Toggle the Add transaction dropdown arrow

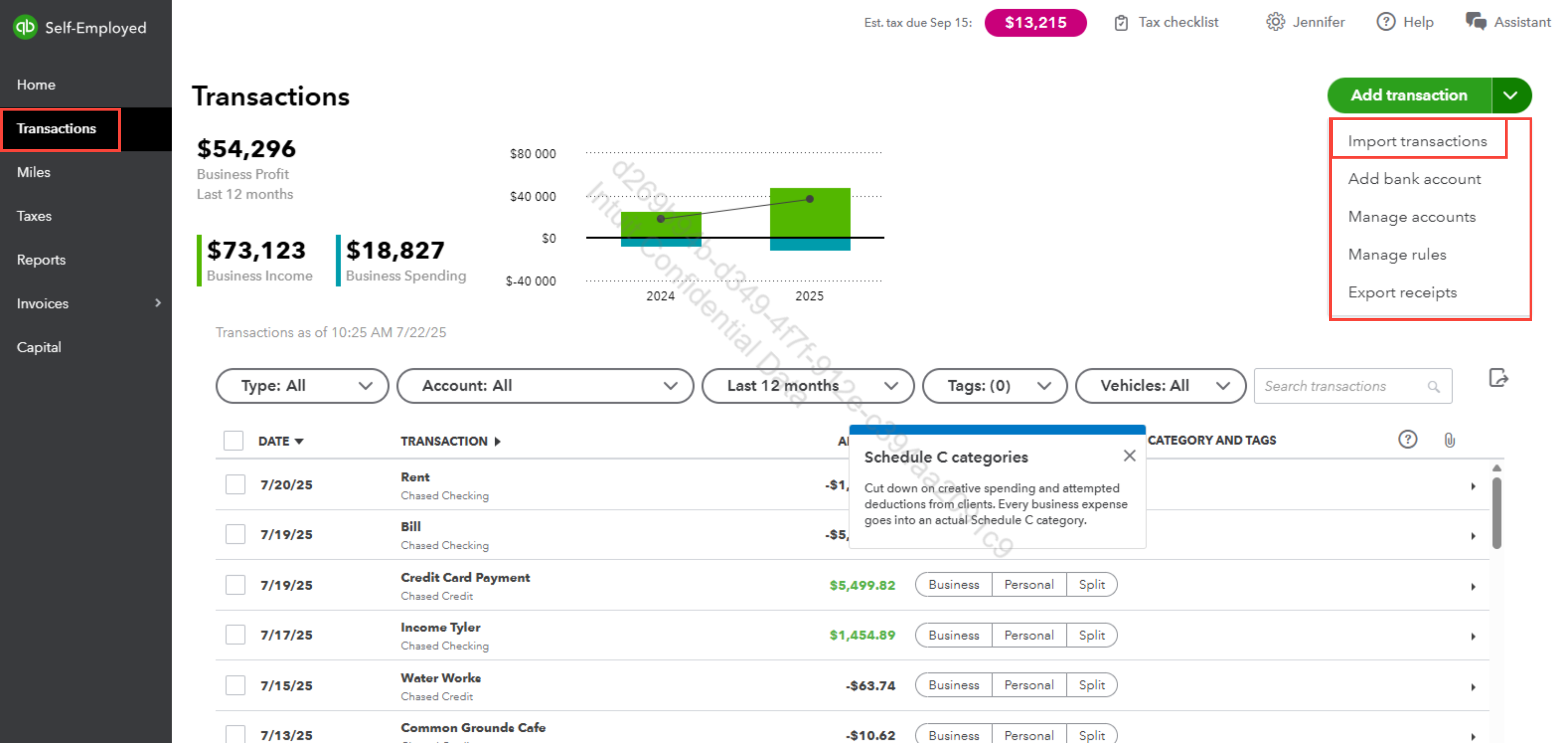[x=1511, y=95]
